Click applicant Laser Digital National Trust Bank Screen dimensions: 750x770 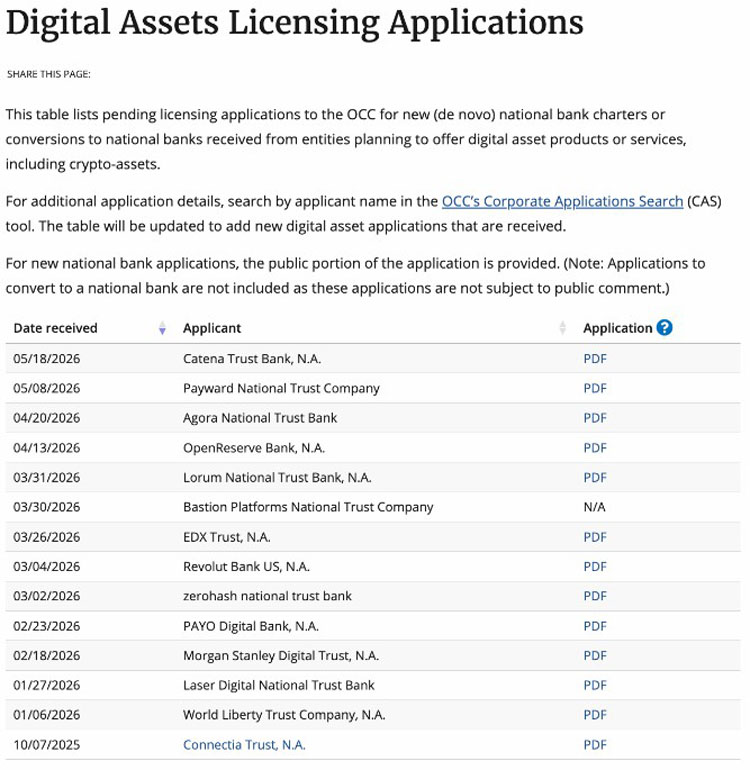pos(278,685)
